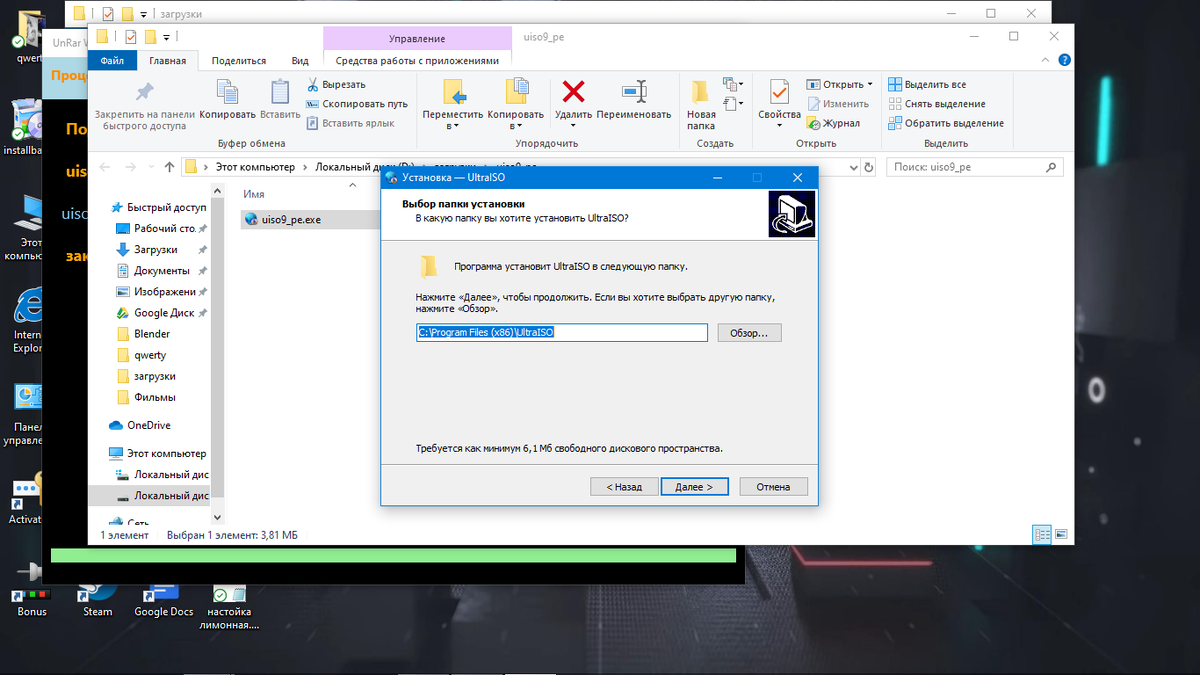The width and height of the screenshot is (1200, 675).
Task: Select Рабочий стол in the navigation pane
Action: [x=162, y=229]
